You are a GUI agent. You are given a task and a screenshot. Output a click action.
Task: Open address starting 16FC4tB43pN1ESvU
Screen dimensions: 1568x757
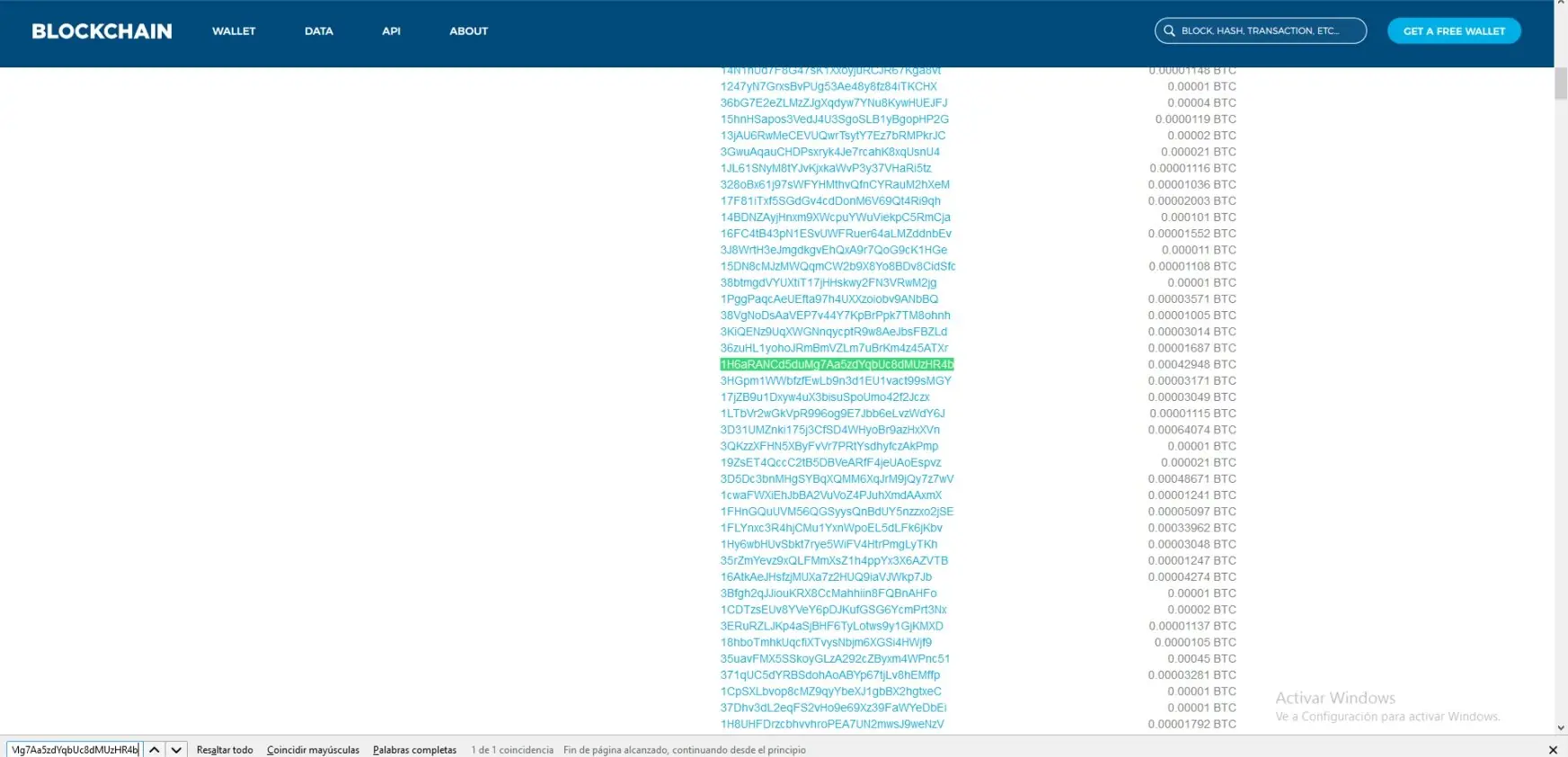pos(836,233)
